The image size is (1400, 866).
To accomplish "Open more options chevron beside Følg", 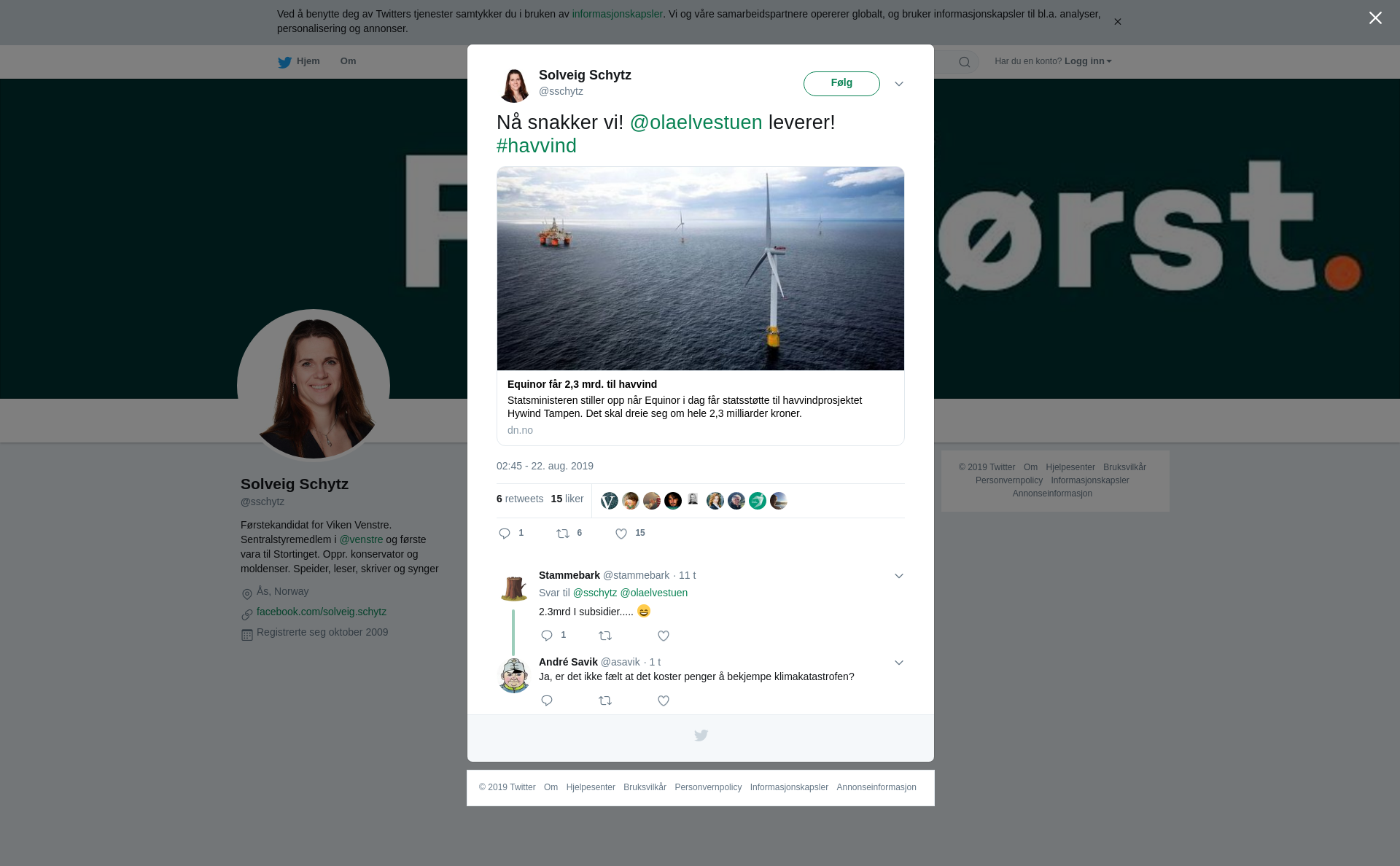I will [x=899, y=84].
